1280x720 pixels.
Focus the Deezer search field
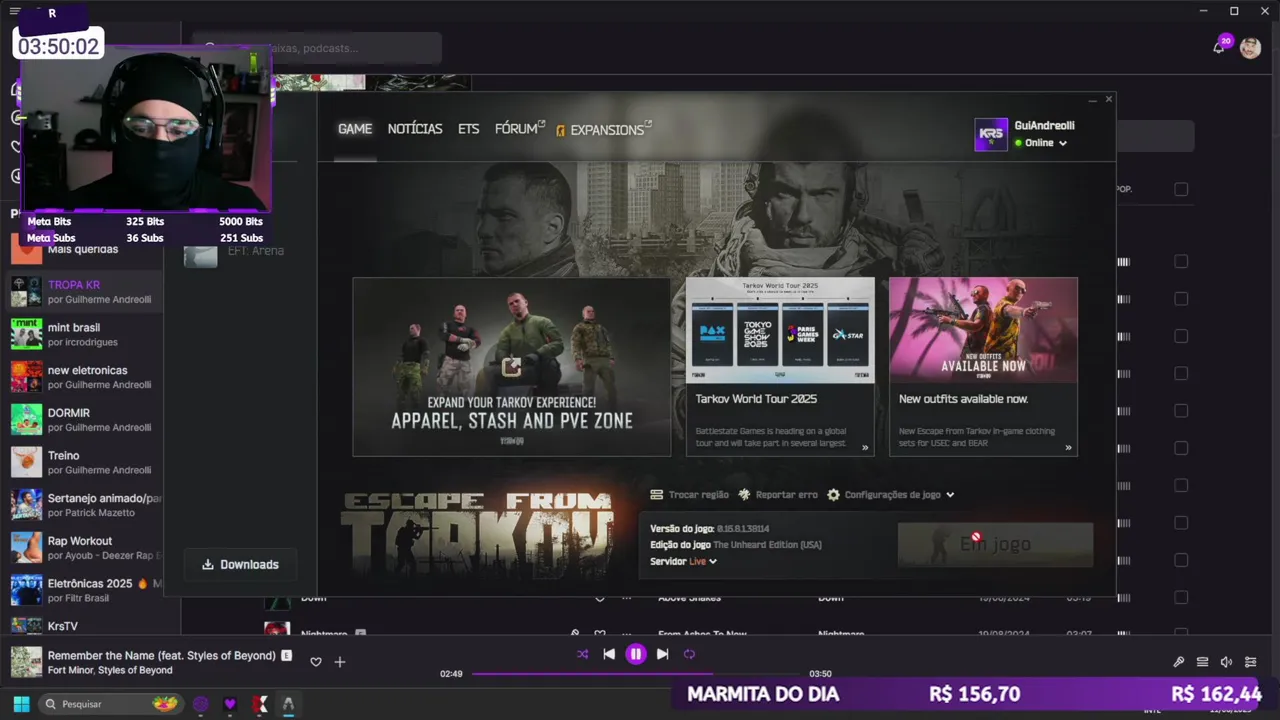[x=317, y=48]
